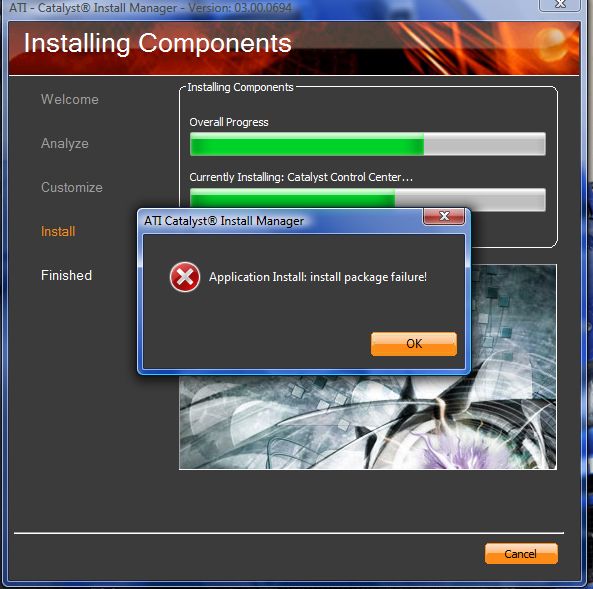Screen dimensions: 593x589
Task: Close the main Catalyst Install Manager window
Action: click(x=560, y=5)
